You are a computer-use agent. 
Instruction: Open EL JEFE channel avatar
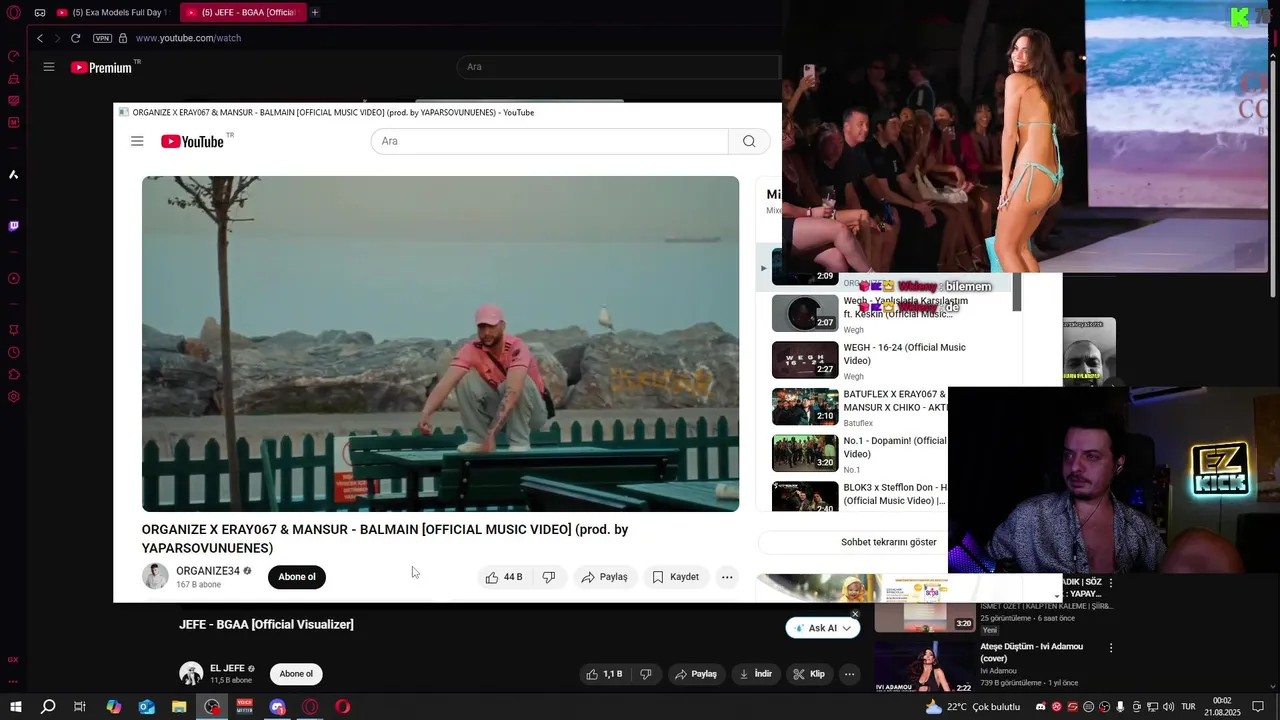(191, 673)
